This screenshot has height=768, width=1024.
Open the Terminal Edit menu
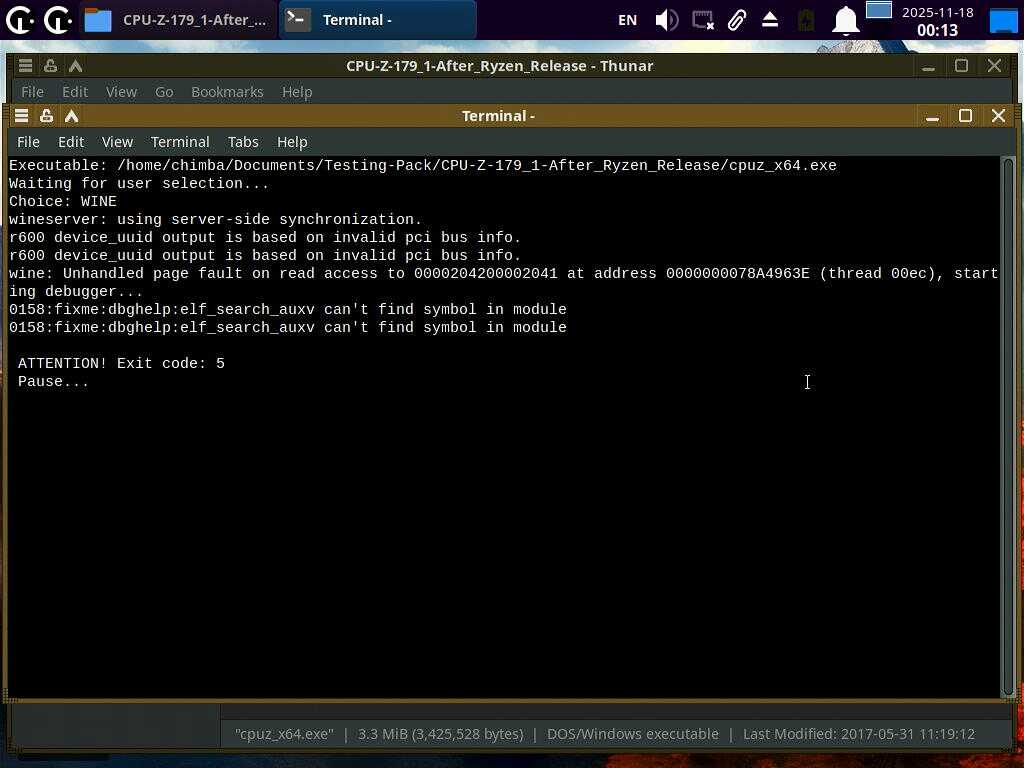point(71,142)
